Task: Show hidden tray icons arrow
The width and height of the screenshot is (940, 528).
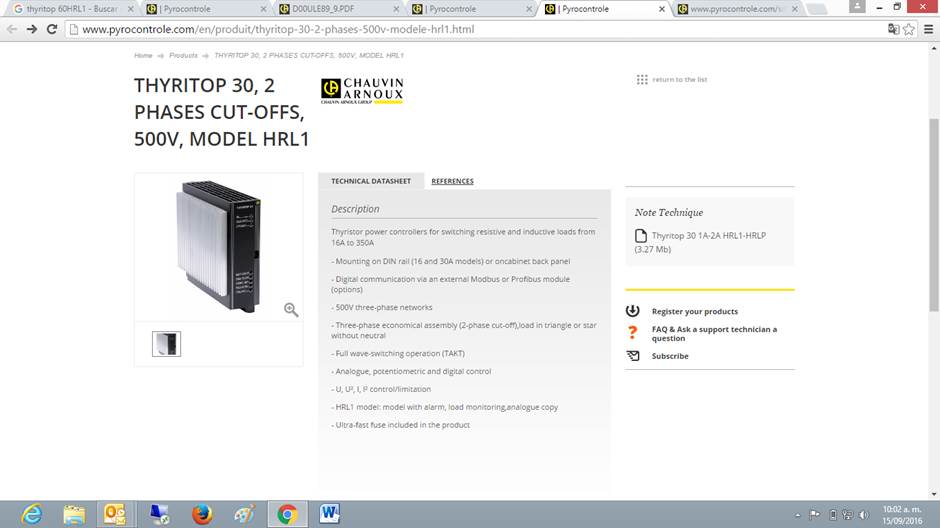Action: point(797,515)
